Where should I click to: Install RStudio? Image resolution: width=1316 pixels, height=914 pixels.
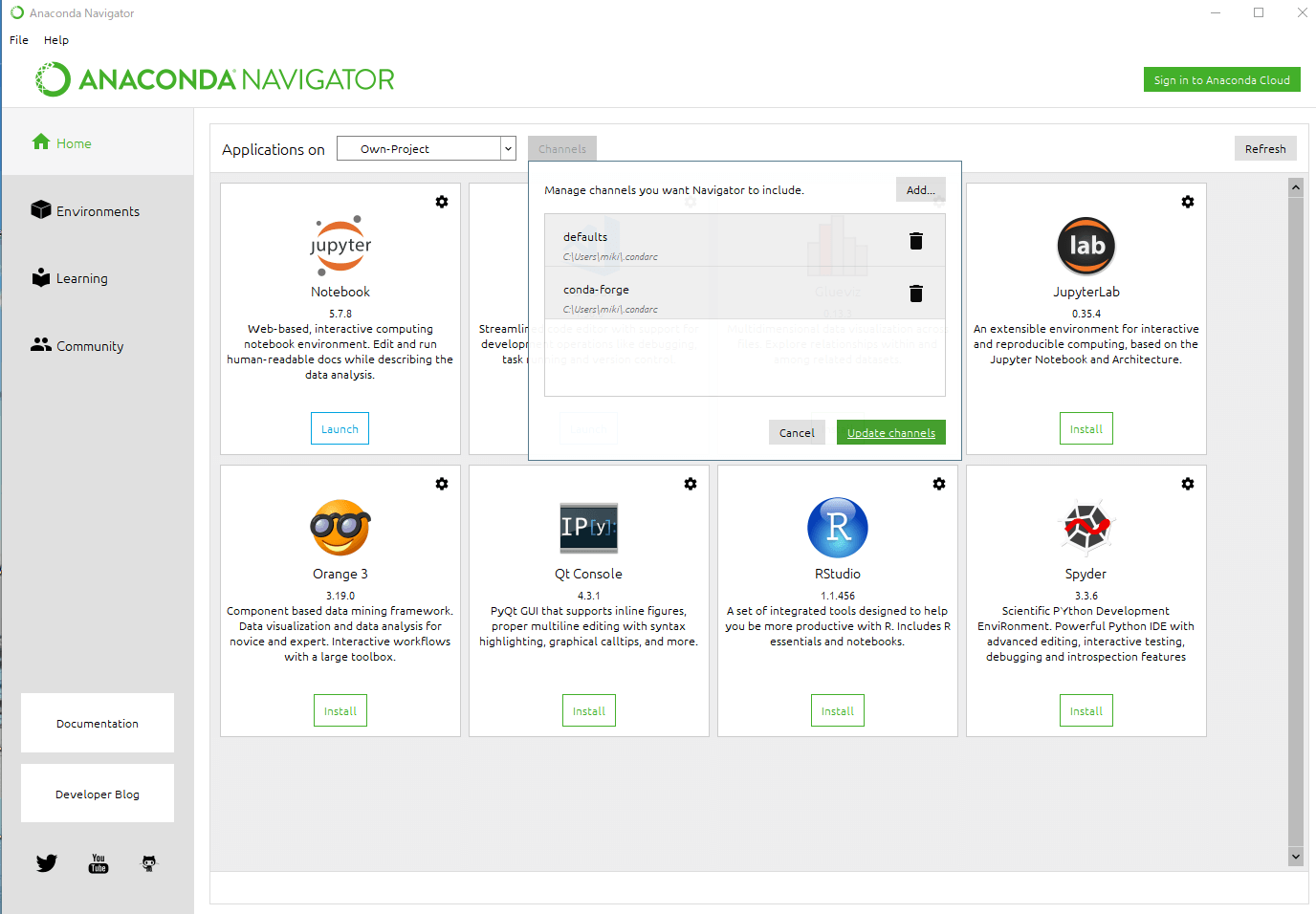[838, 710]
